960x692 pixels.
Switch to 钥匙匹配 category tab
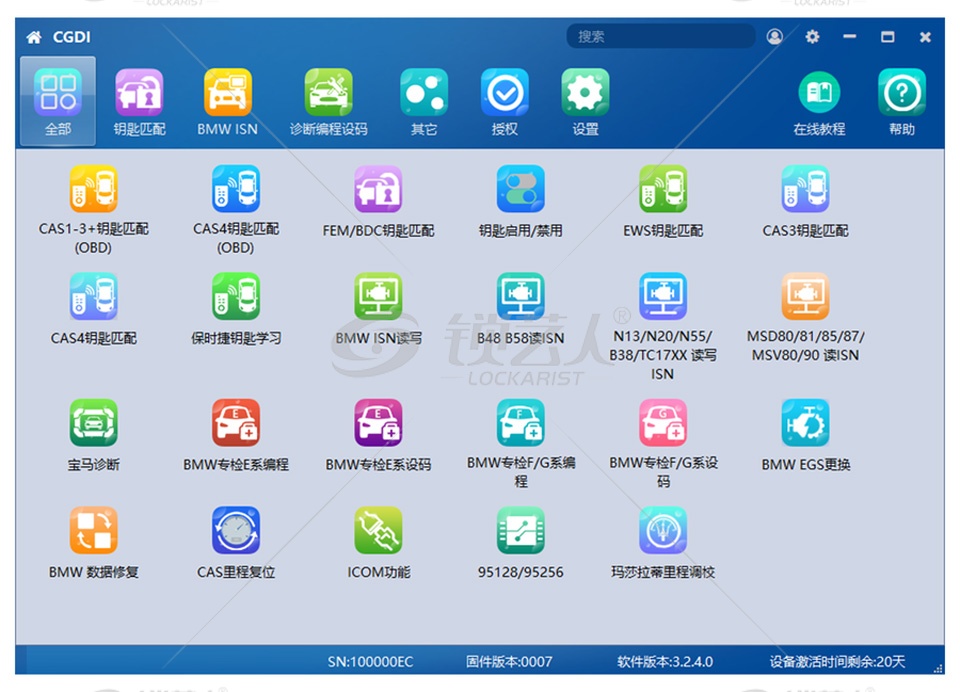tap(139, 102)
